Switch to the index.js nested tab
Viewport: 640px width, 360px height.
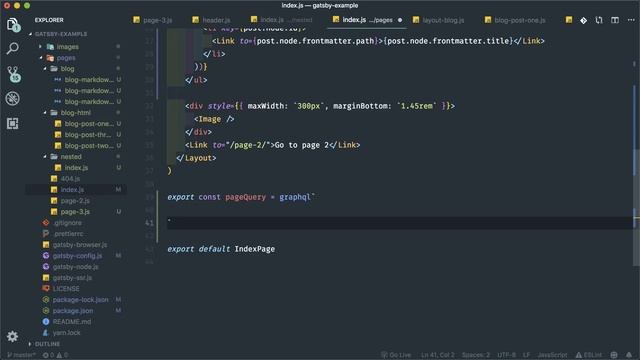point(282,20)
